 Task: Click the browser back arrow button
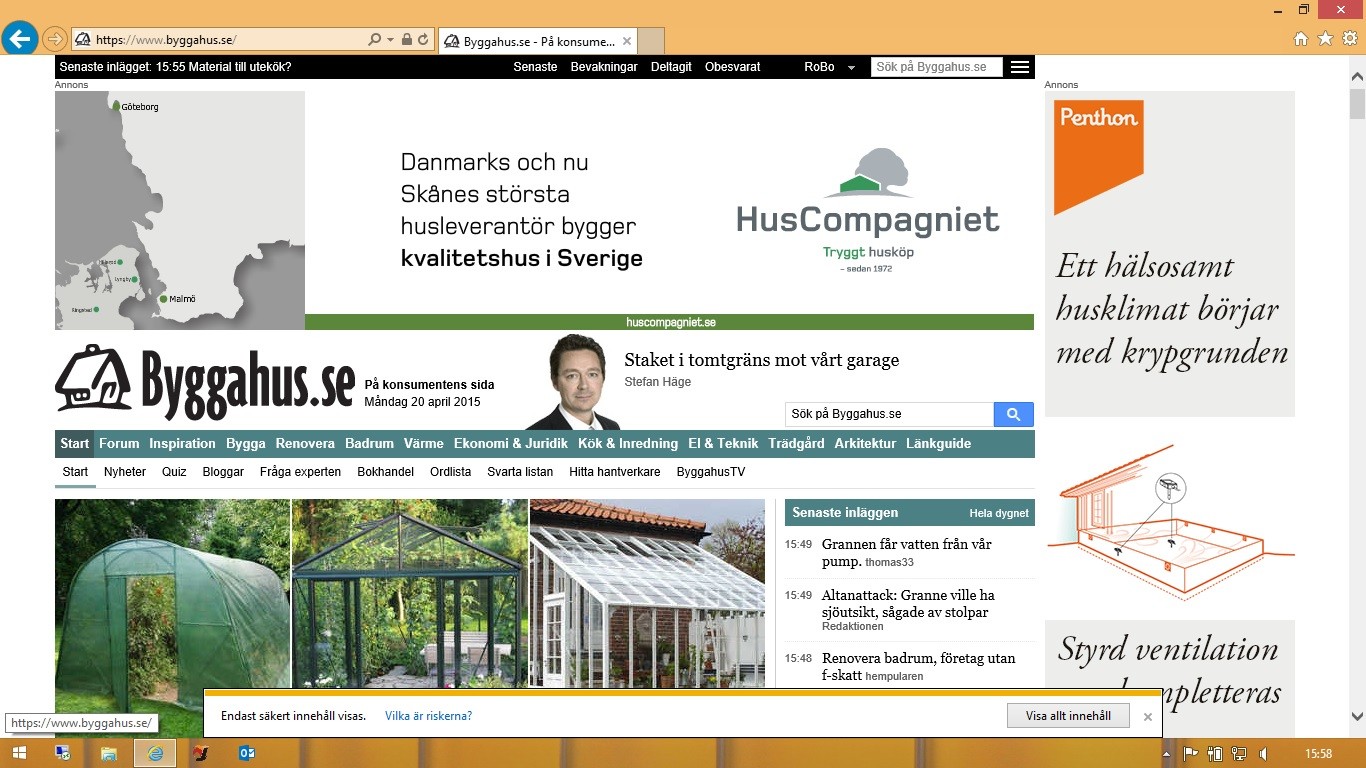pyautogui.click(x=19, y=39)
